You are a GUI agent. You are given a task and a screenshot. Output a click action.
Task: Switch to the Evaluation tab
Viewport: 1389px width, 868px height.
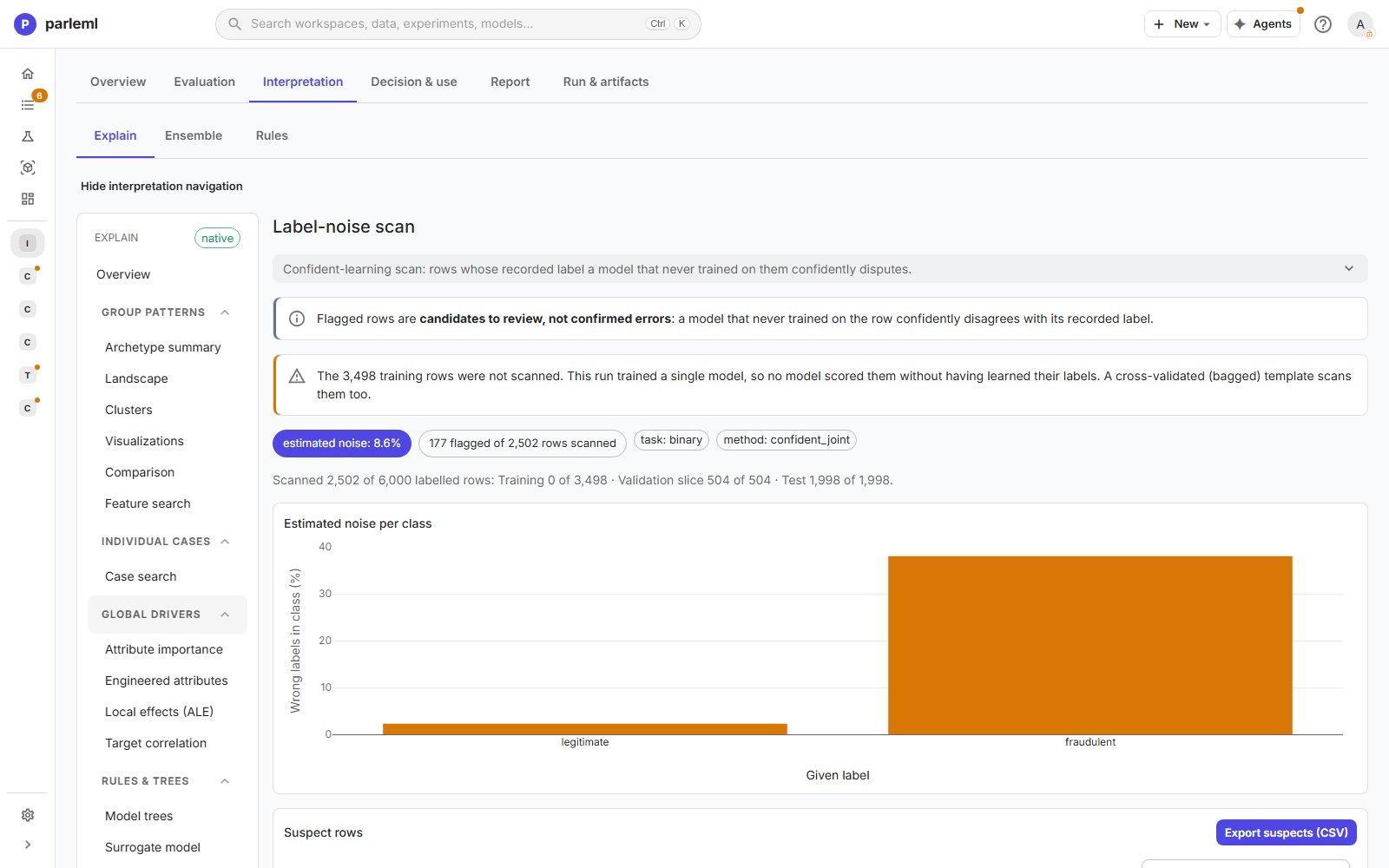click(x=204, y=82)
